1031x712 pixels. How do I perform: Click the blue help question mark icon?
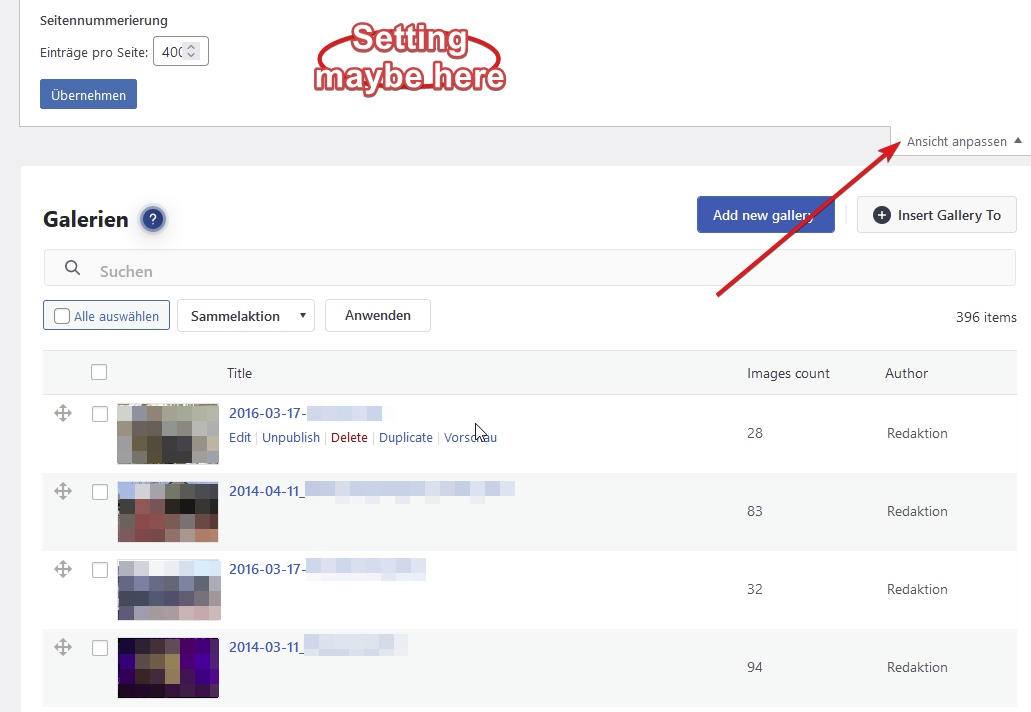click(x=153, y=219)
